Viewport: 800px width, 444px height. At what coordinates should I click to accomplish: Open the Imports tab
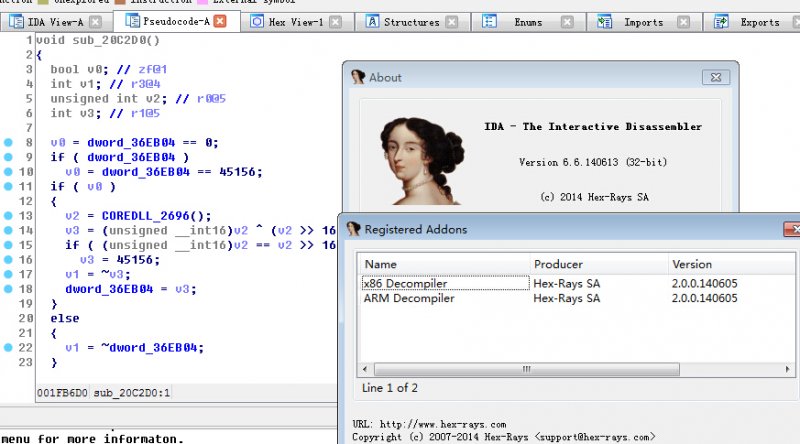643,22
